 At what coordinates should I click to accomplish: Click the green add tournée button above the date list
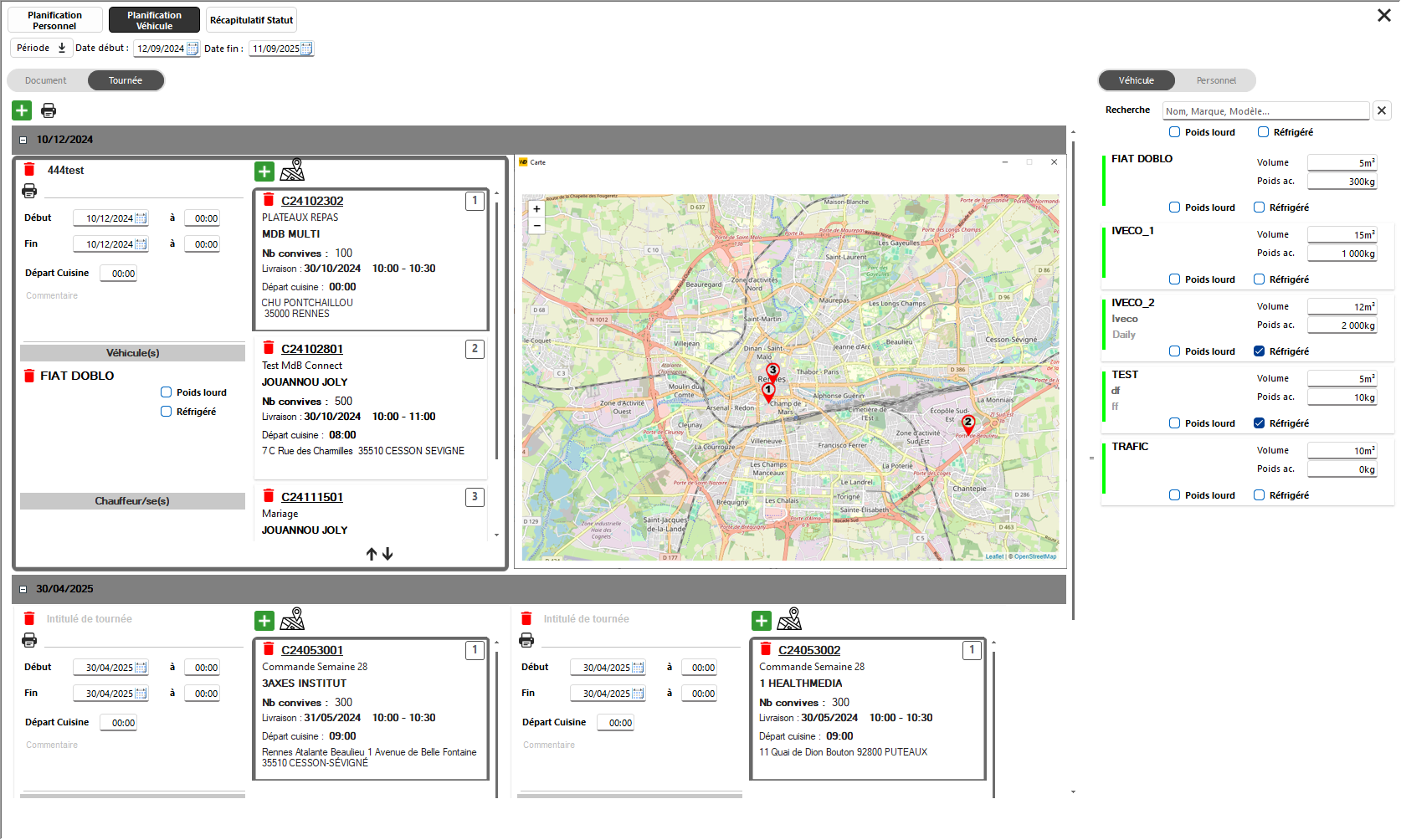pos(22,110)
